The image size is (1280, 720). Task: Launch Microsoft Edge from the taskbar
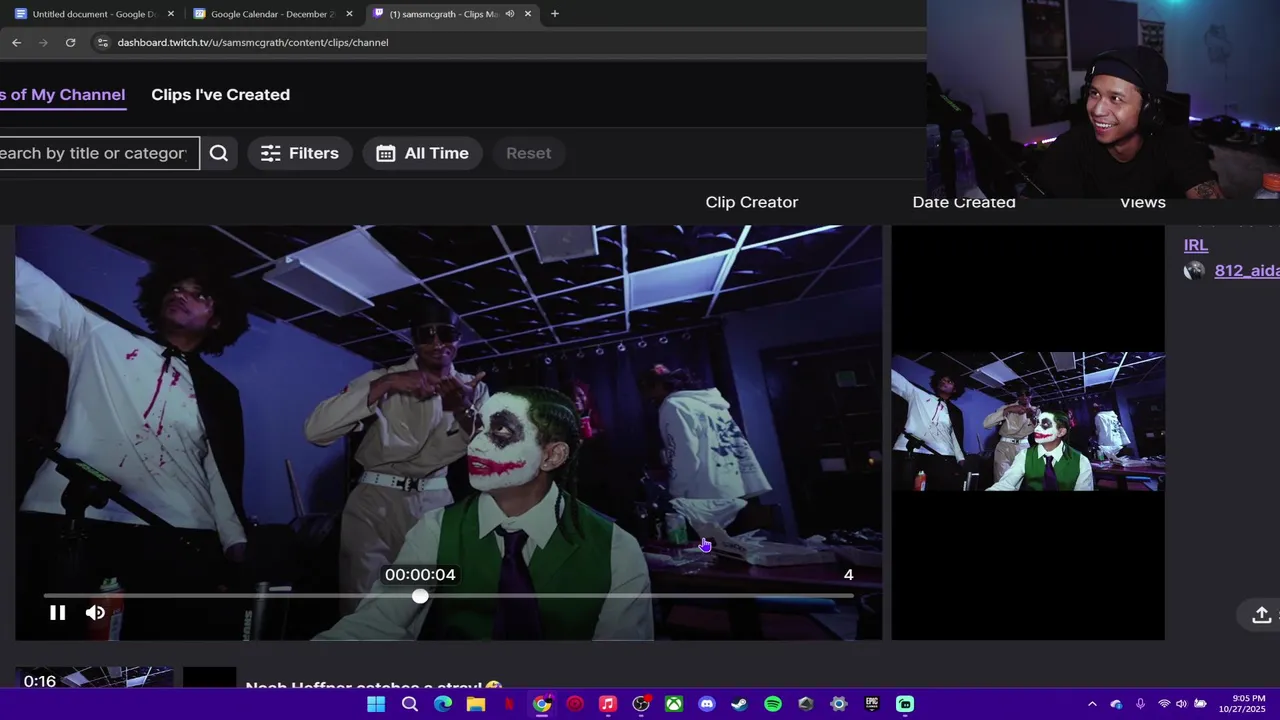click(442, 704)
